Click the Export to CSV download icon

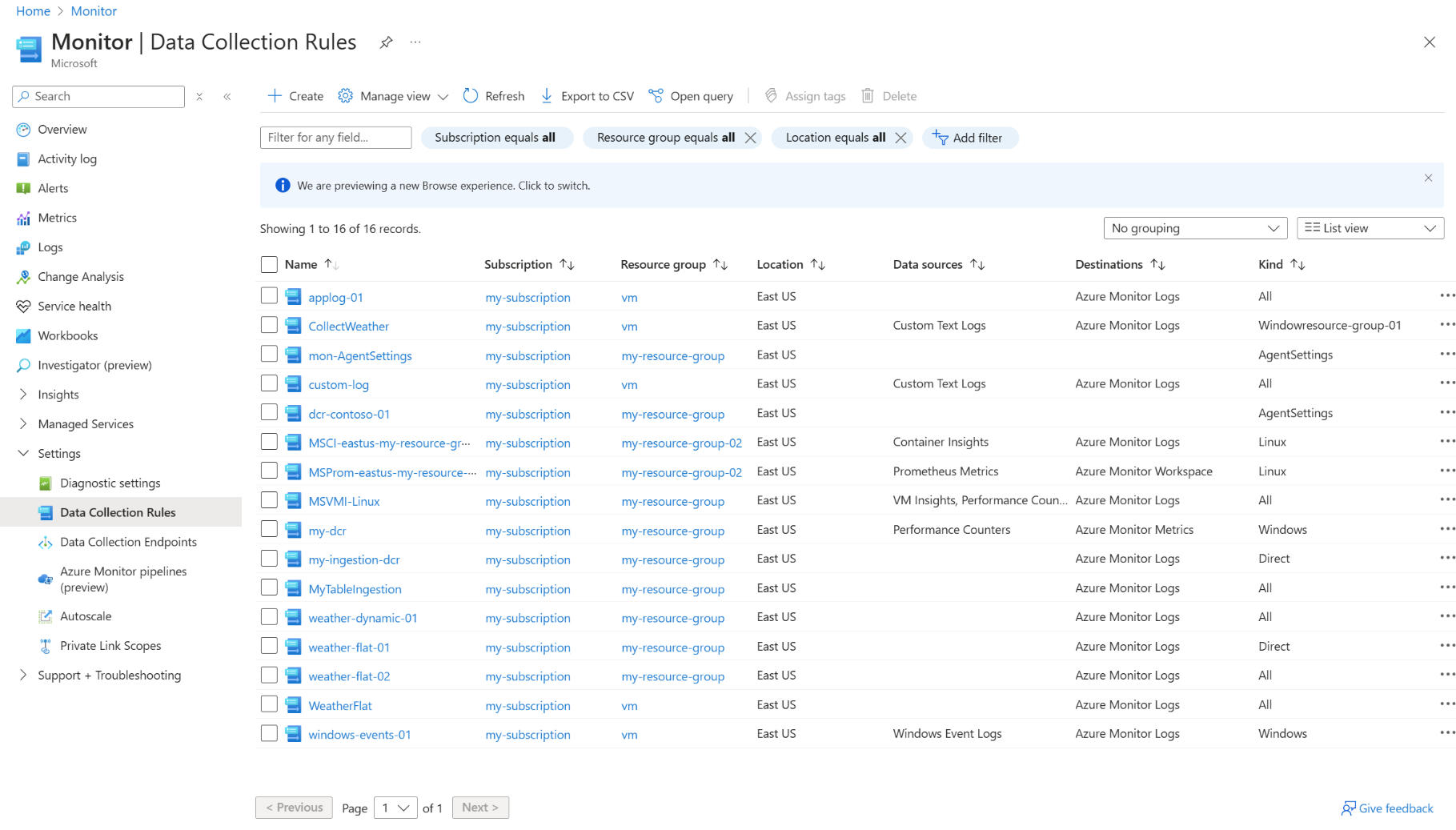pyautogui.click(x=547, y=96)
